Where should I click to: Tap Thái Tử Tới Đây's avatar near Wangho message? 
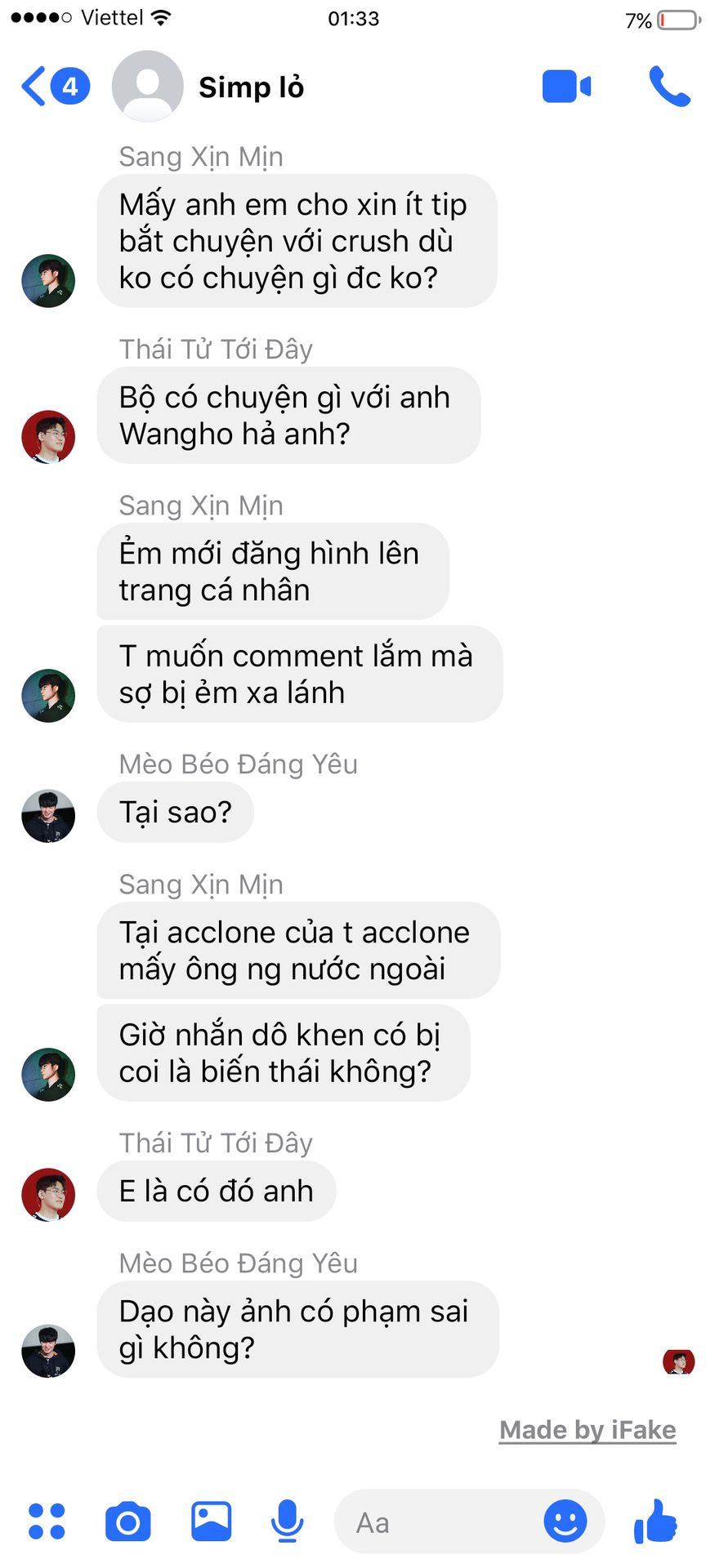[x=48, y=437]
